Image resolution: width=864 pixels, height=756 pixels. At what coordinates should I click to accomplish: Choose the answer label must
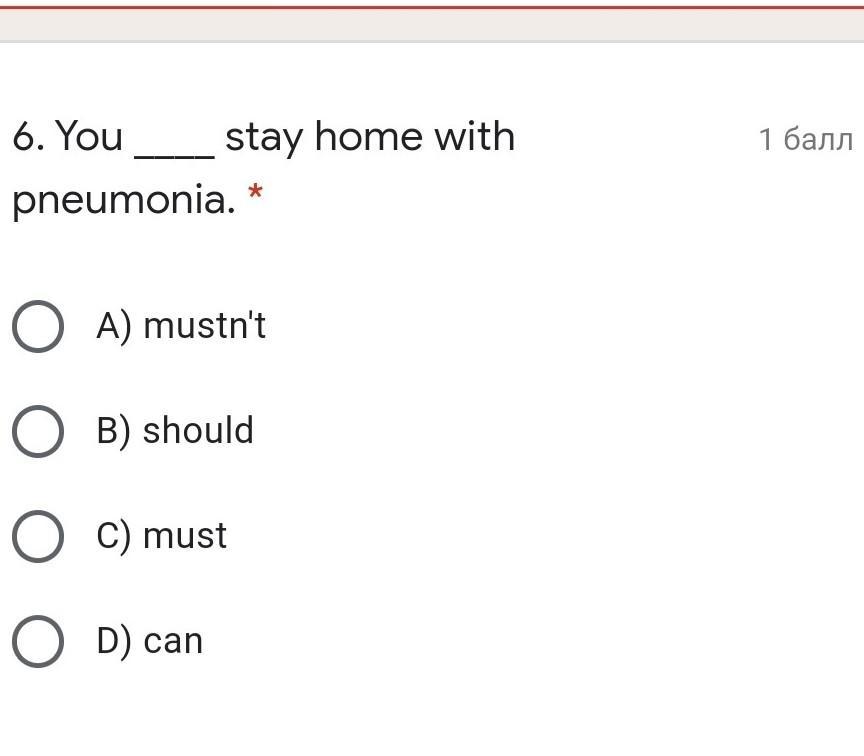tap(185, 536)
